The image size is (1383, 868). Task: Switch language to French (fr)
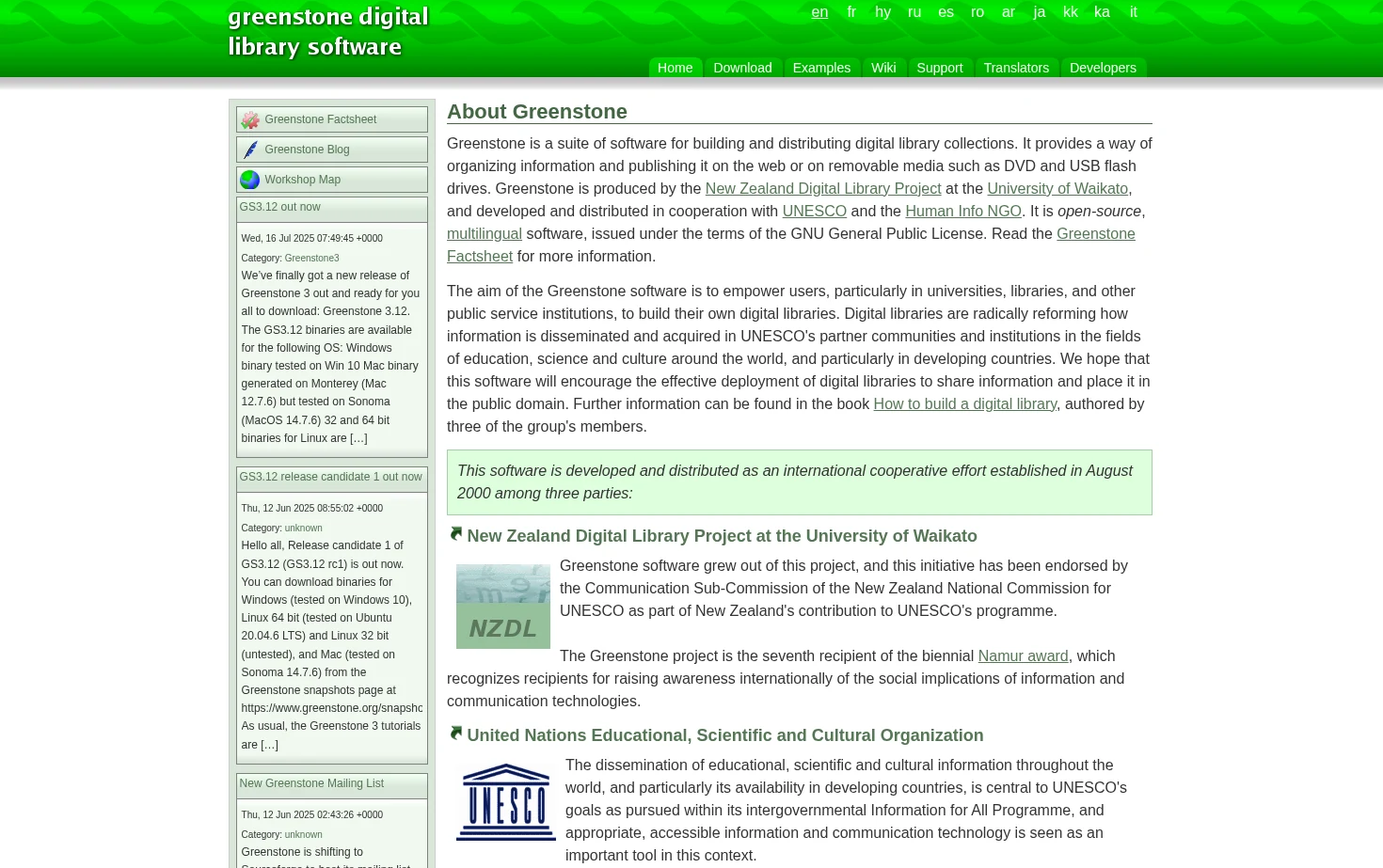pyautogui.click(x=851, y=12)
